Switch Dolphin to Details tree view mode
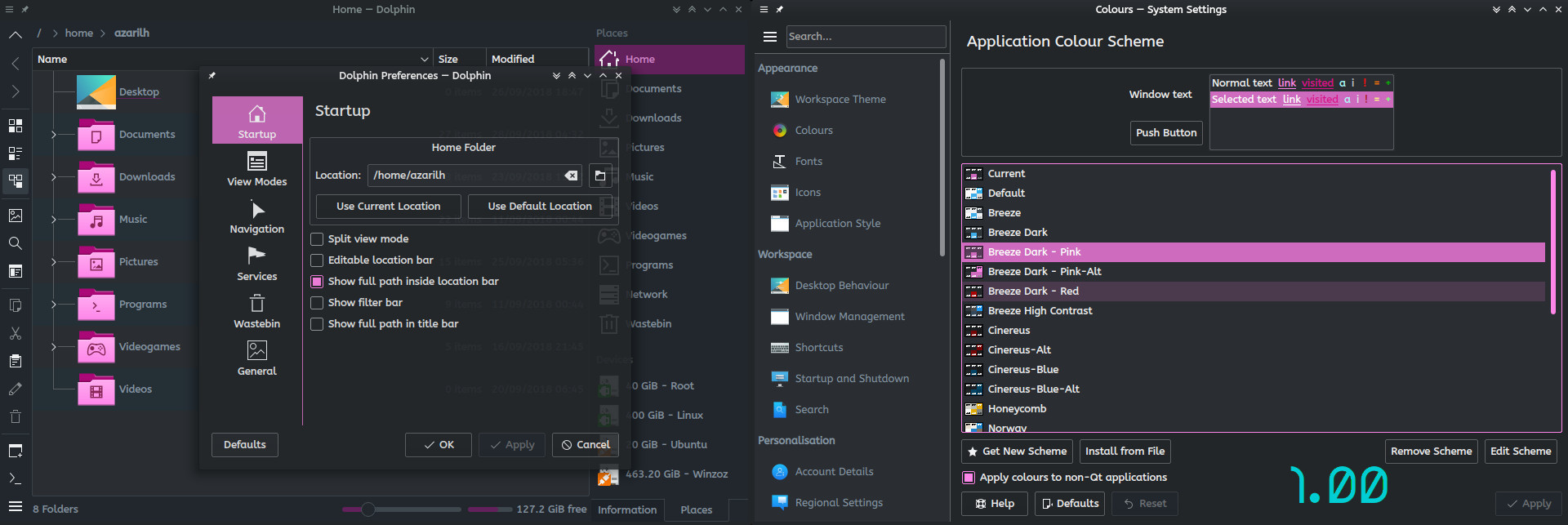The image size is (1568, 525). pos(15,180)
